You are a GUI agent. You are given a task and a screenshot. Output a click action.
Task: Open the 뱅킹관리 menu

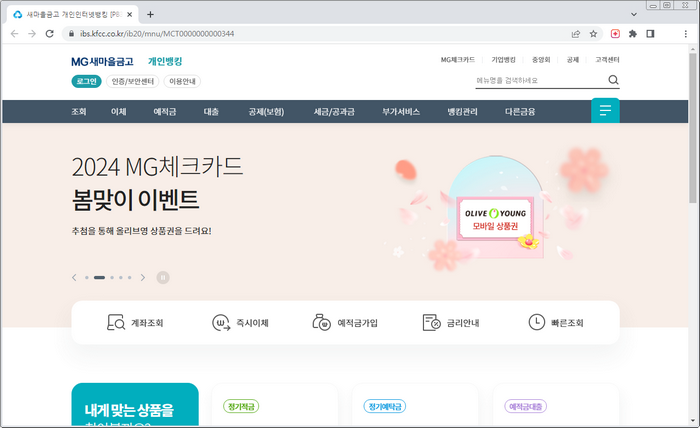(462, 112)
